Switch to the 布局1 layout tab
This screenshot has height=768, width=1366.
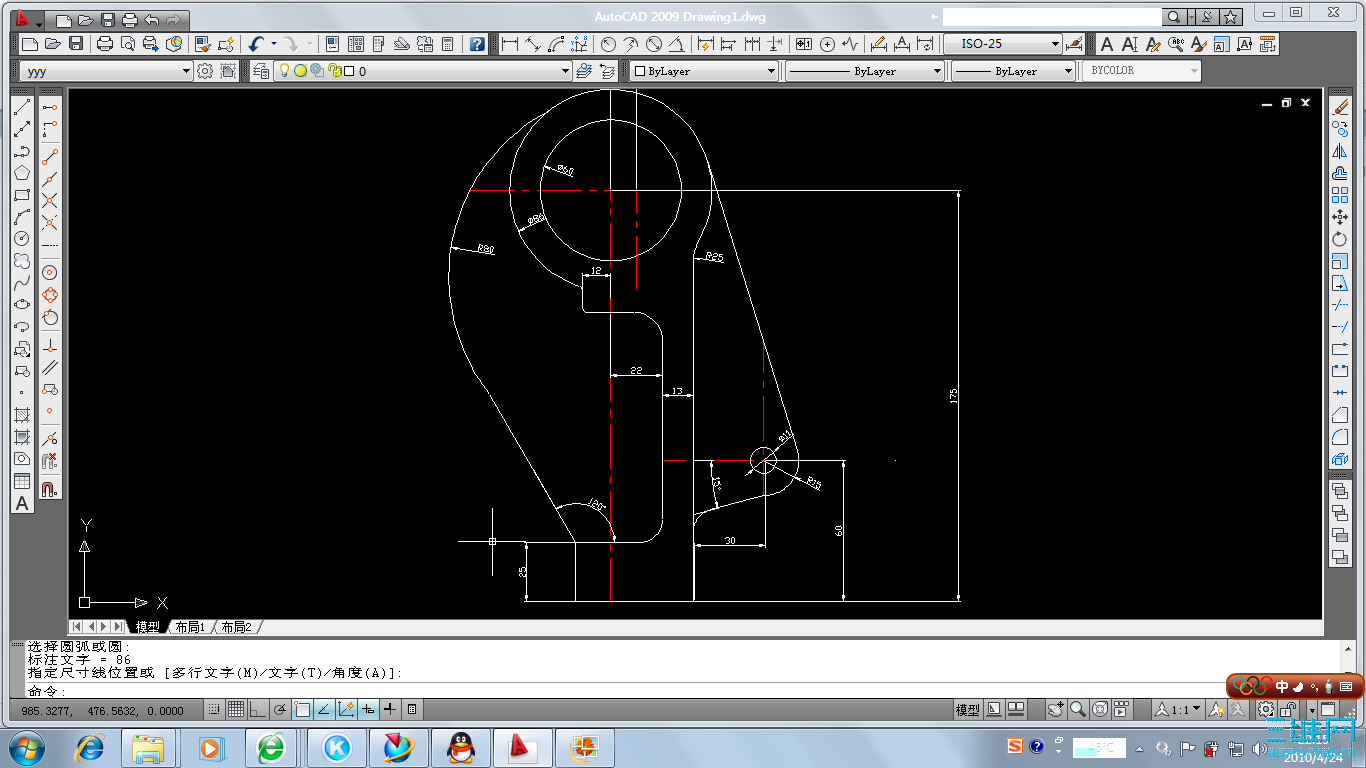(x=189, y=627)
